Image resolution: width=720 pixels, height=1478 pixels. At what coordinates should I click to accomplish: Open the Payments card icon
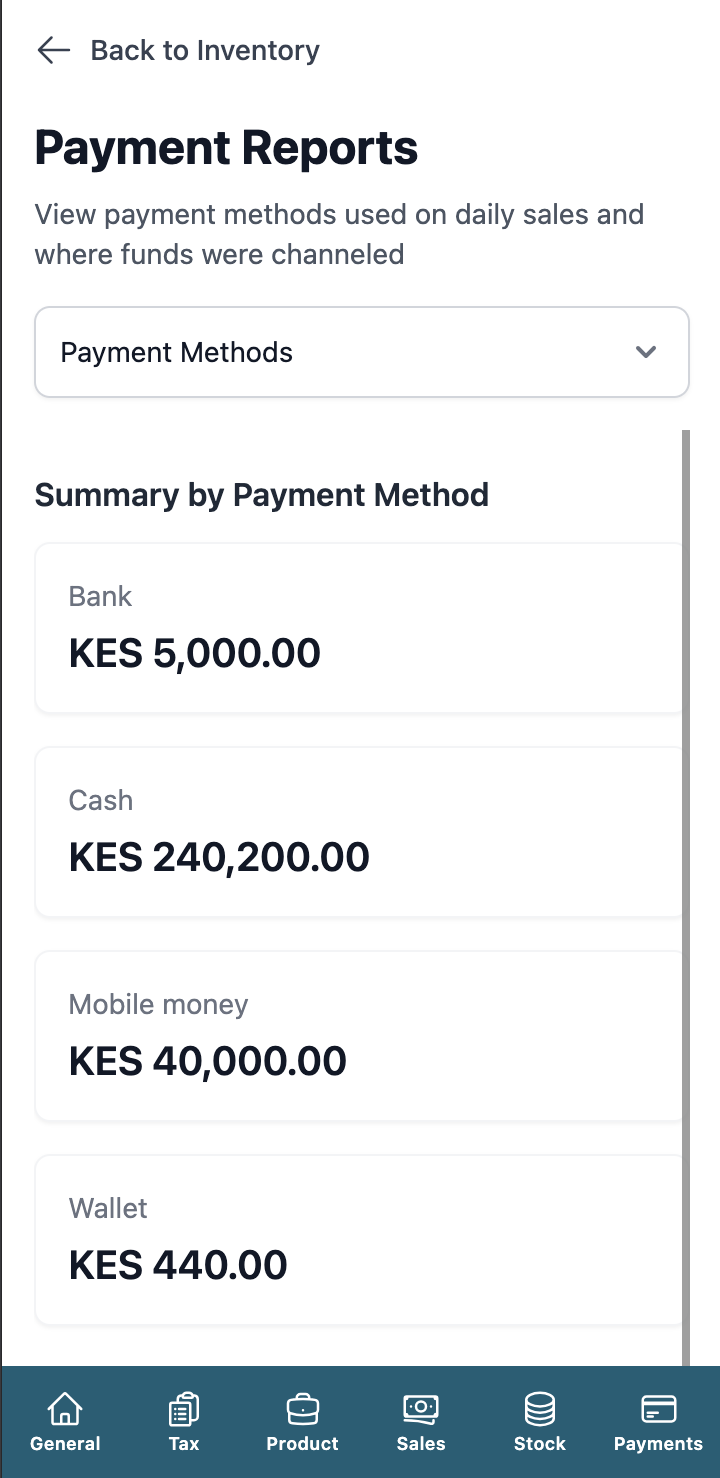[657, 1407]
